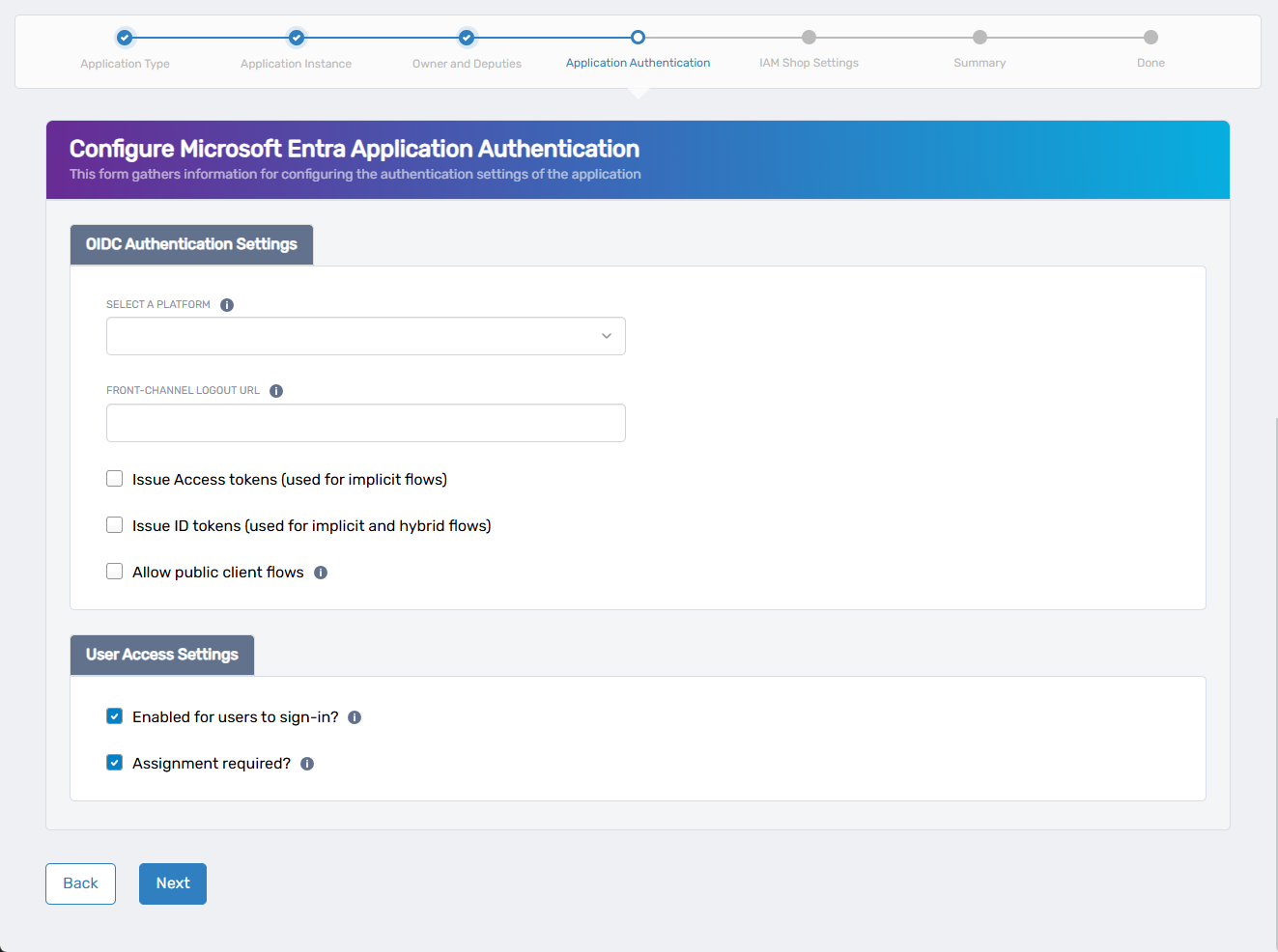Viewport: 1278px width, 952px height.
Task: Click the Owner and Deputies checkmark icon
Action: (x=467, y=38)
